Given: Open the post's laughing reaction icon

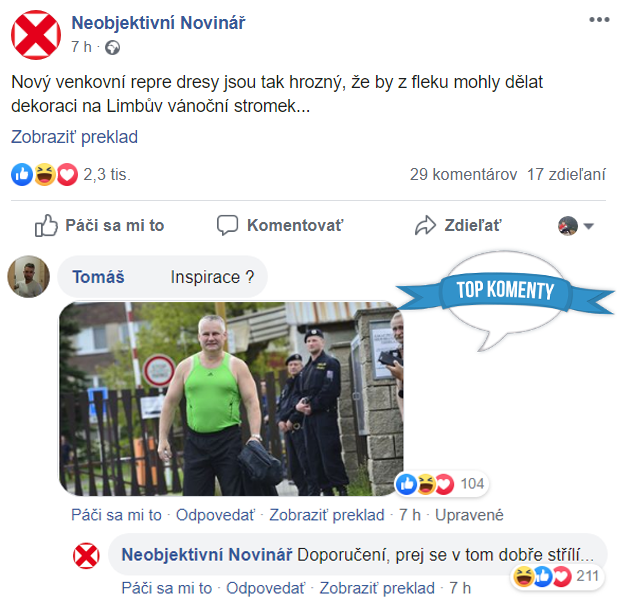Looking at the screenshot, I should pyautogui.click(x=45, y=174).
